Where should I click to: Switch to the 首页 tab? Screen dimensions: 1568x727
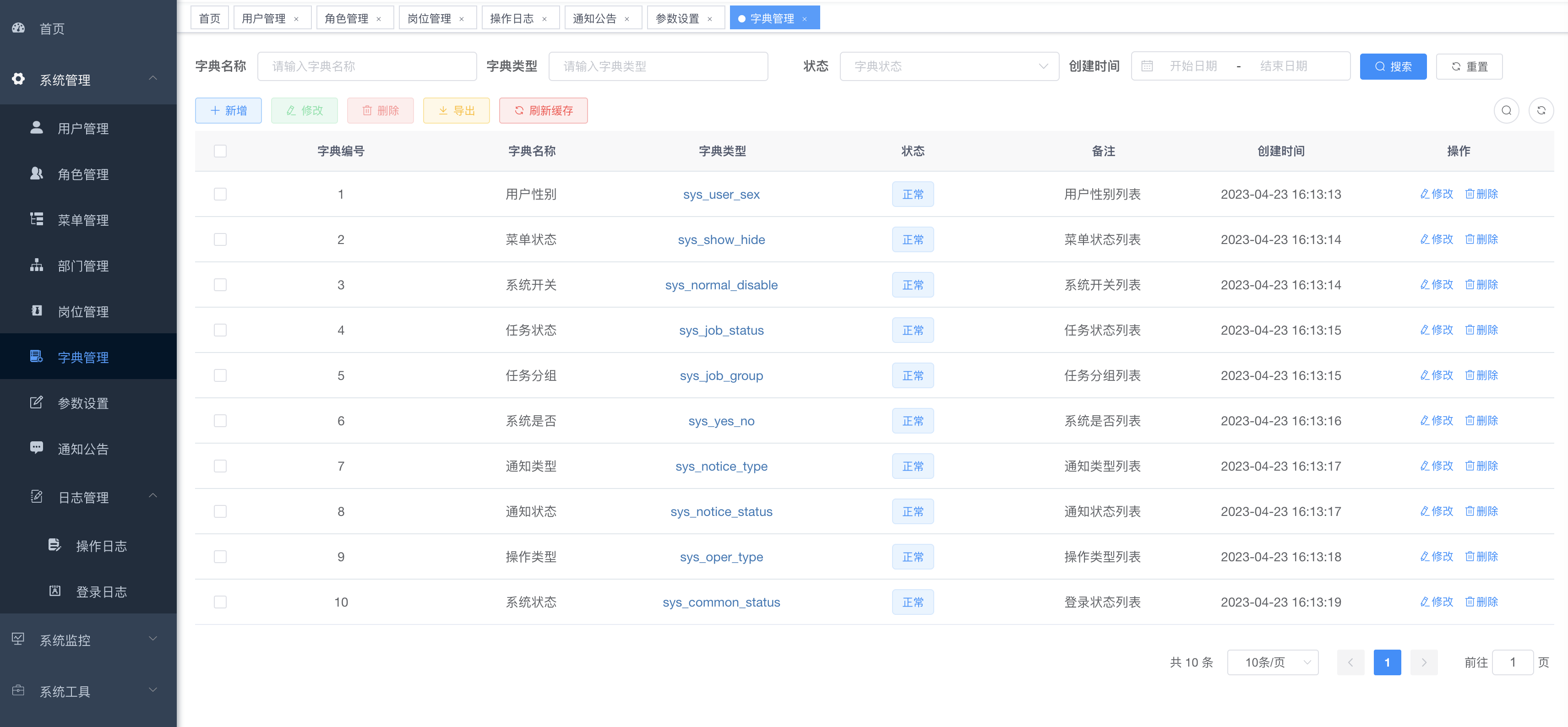[x=209, y=18]
